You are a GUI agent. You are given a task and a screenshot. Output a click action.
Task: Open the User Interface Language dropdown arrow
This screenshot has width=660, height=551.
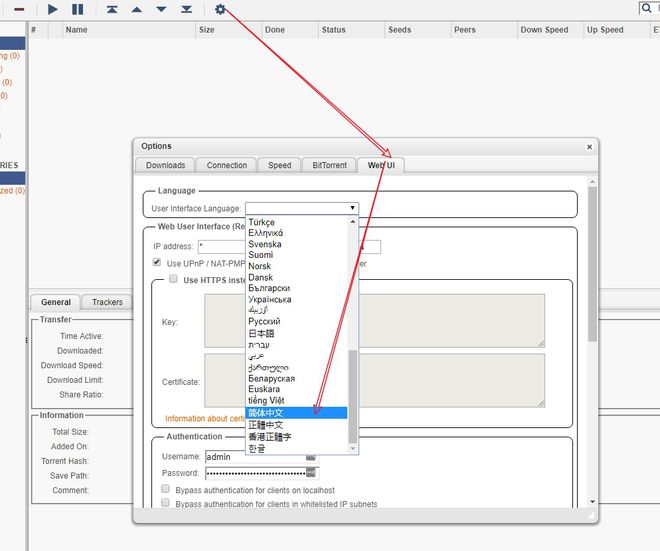tap(352, 208)
